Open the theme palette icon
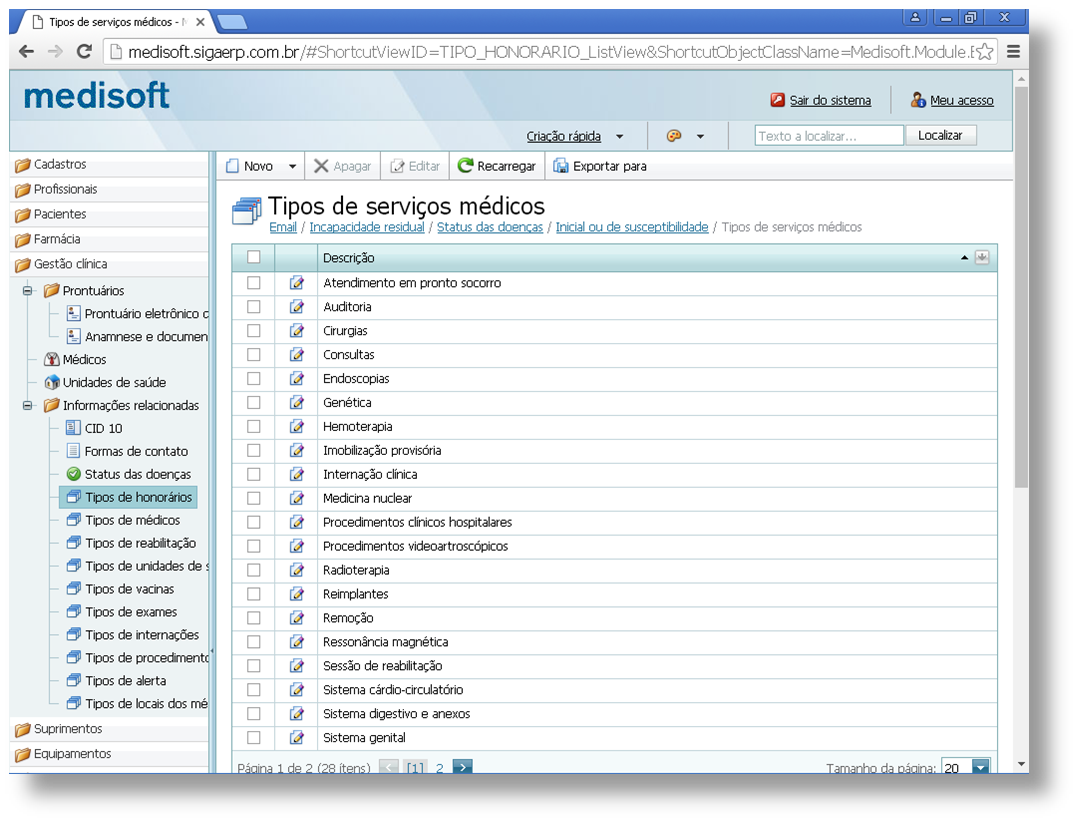Image resolution: width=1078 pixels, height=823 pixels. [674, 136]
